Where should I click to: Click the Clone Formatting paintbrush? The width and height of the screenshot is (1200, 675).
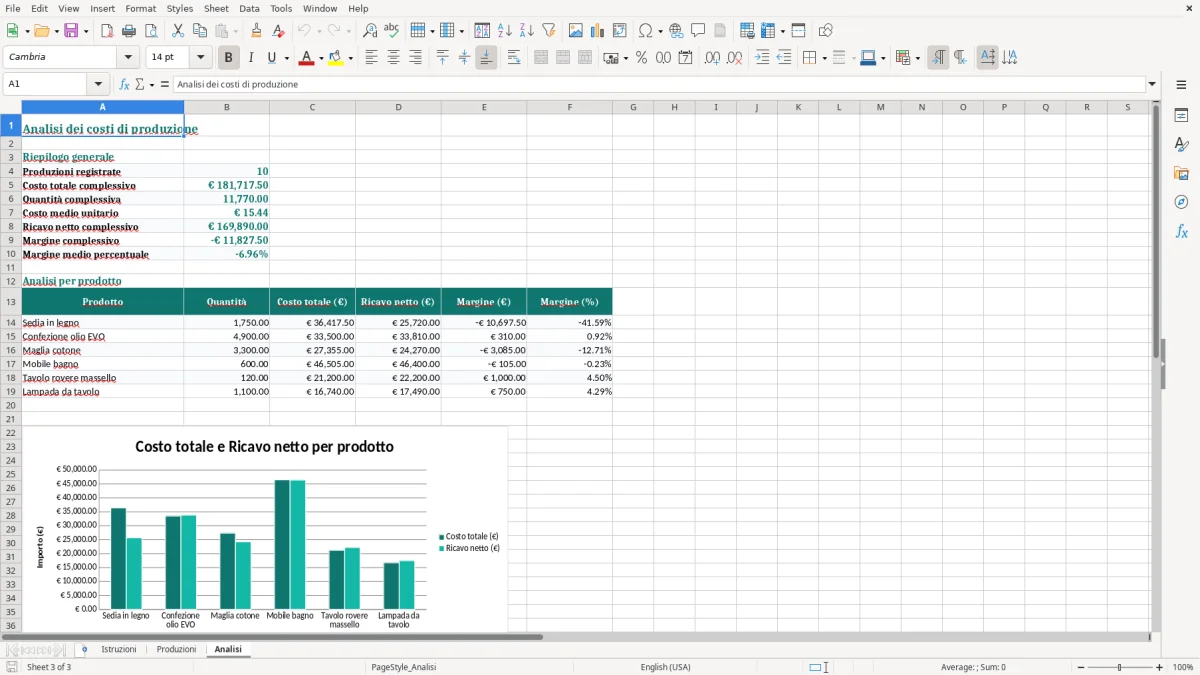click(257, 31)
